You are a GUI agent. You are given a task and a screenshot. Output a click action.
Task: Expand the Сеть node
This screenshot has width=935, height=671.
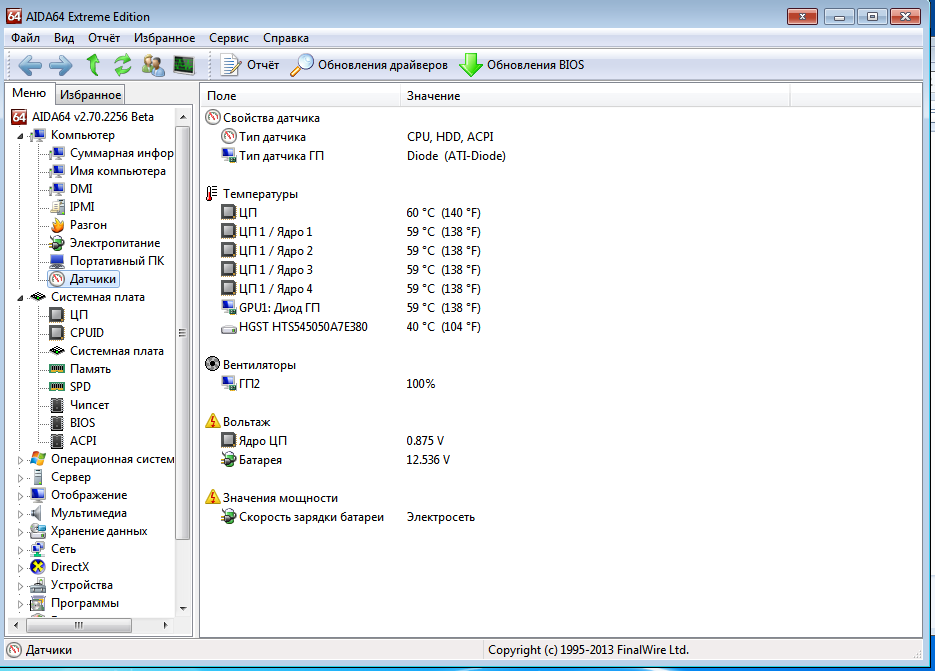coord(20,549)
